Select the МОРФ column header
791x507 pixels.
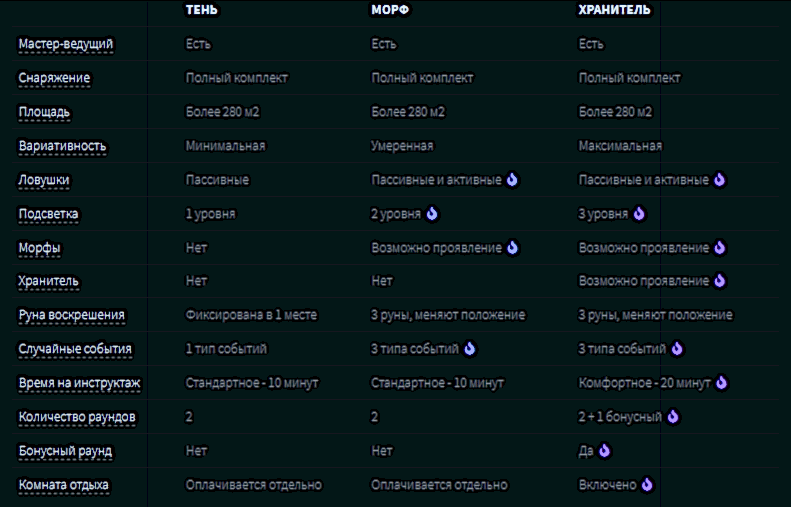pyautogui.click(x=390, y=10)
